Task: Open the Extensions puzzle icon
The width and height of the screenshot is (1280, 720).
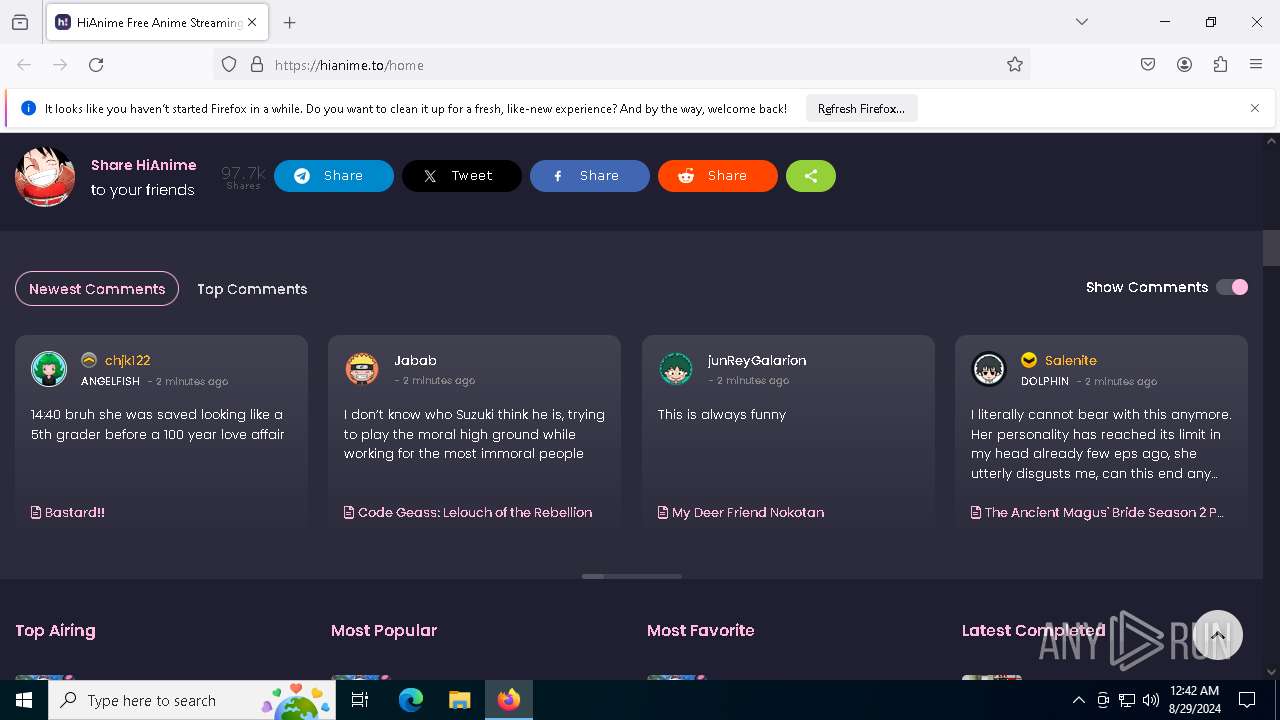Action: (x=1220, y=65)
